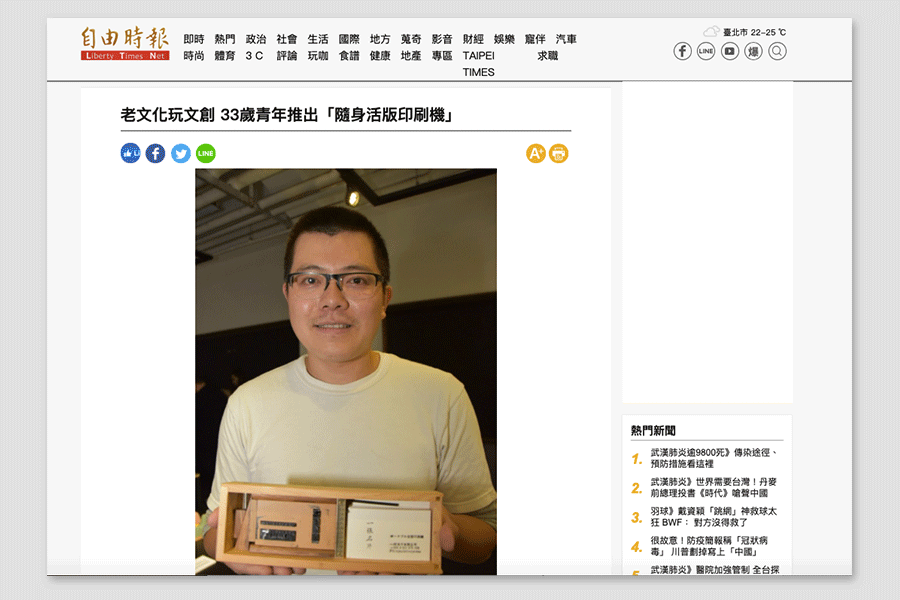Go to the 即時 news menu item
The height and width of the screenshot is (600, 900).
[x=194, y=39]
